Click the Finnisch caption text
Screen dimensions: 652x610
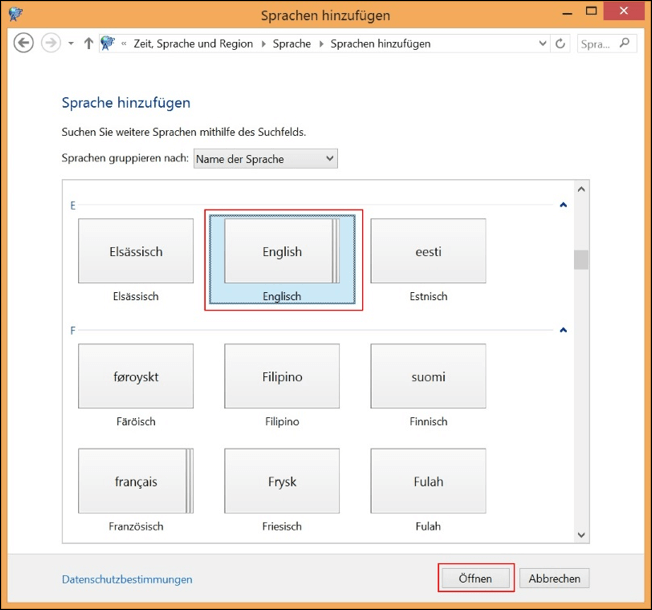point(428,422)
